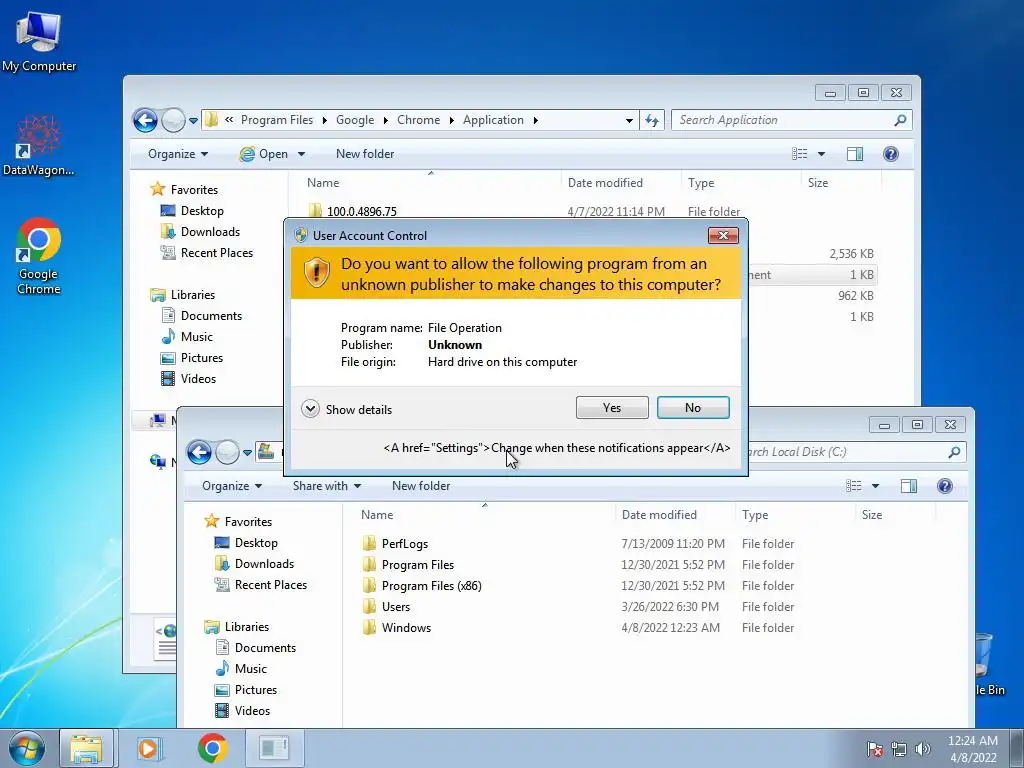The image size is (1024, 768).
Task: Select the Users folder row
Action: 396,607
